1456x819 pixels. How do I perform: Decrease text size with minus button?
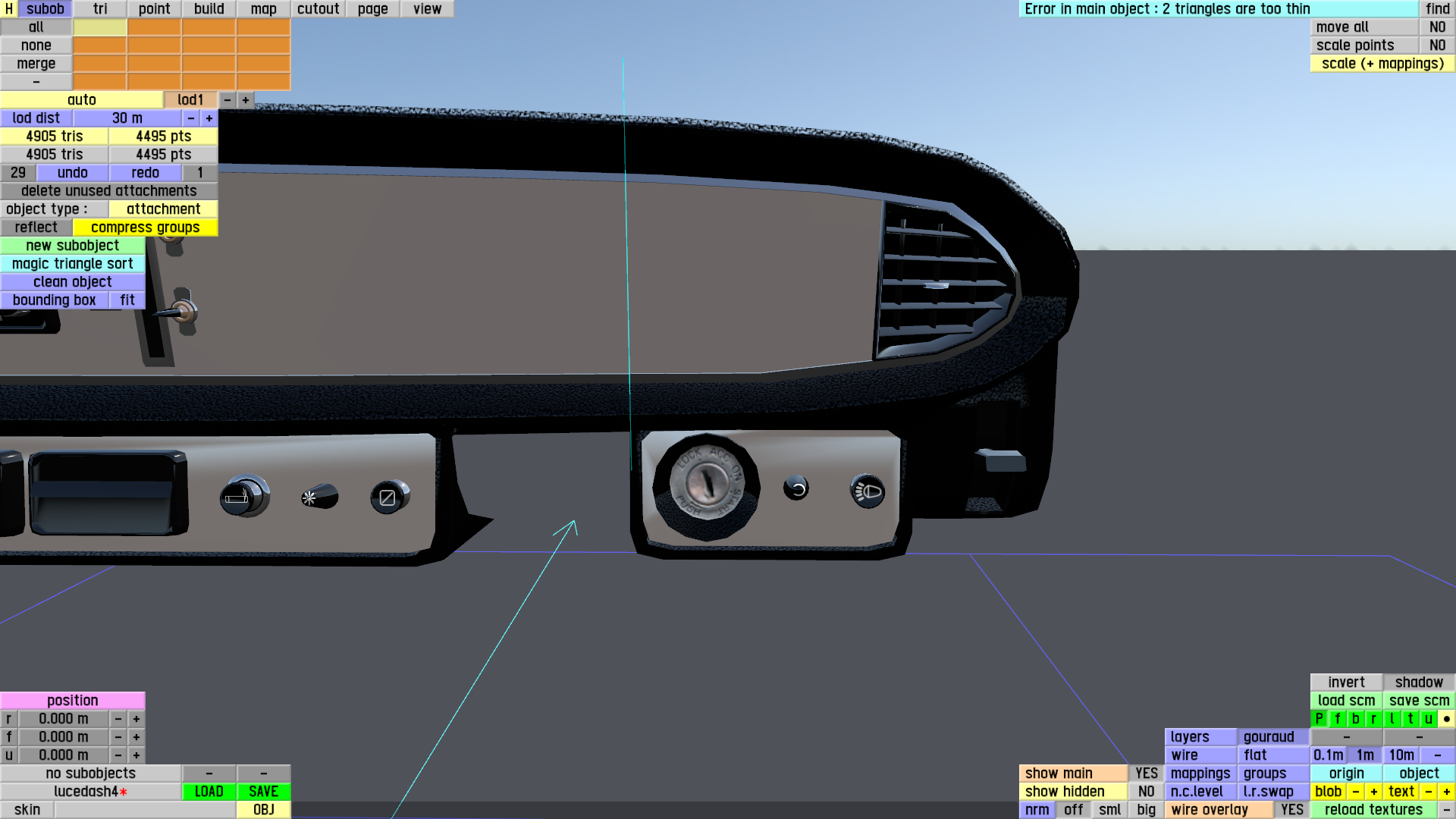[1428, 792]
